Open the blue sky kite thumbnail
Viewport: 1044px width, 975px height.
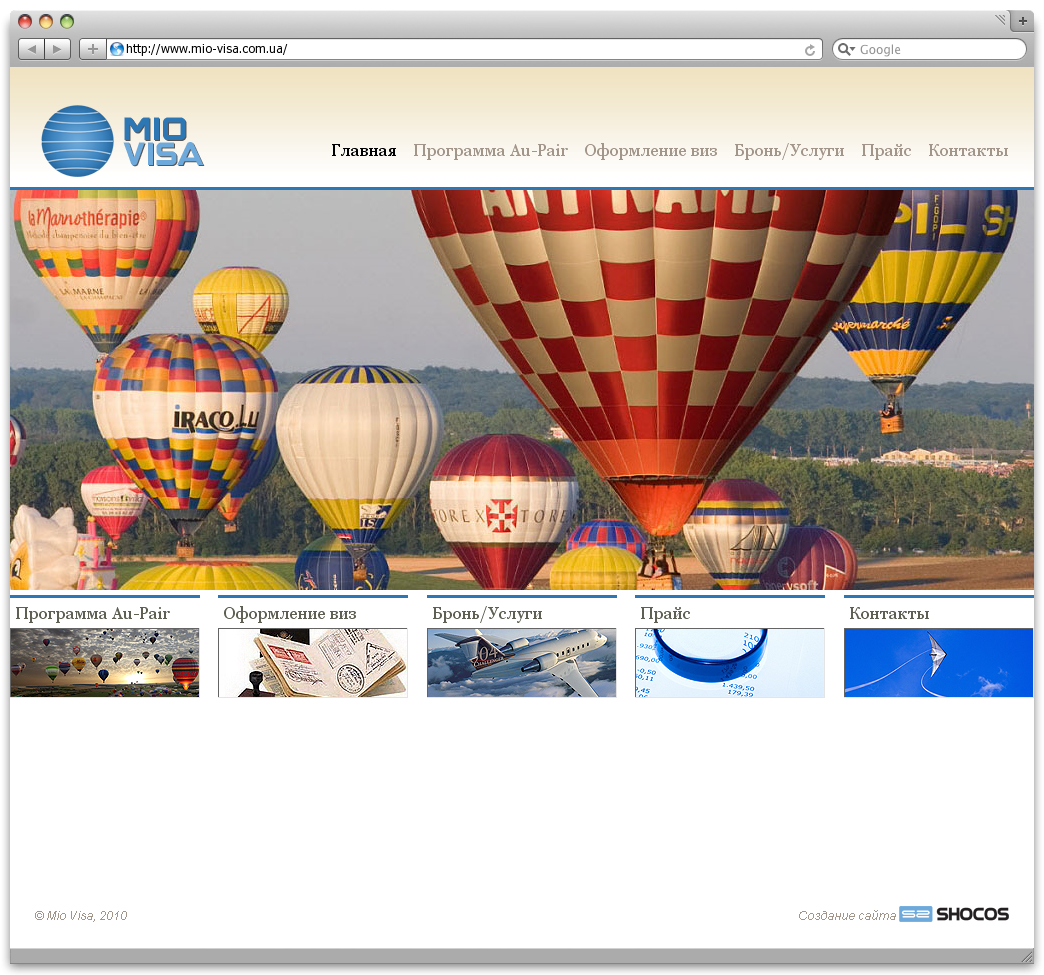(x=938, y=663)
